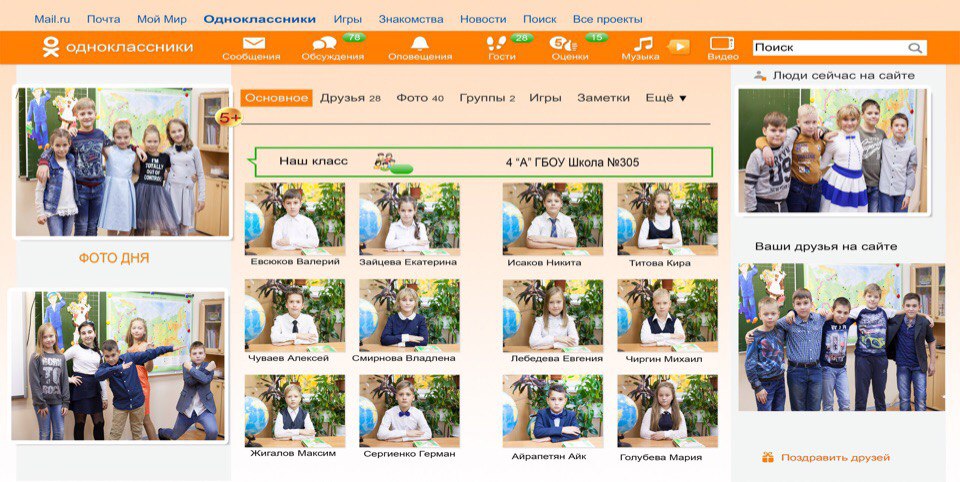This screenshot has height=482, width=960.
Task: Open the Оценки icon
Action: click(x=563, y=44)
